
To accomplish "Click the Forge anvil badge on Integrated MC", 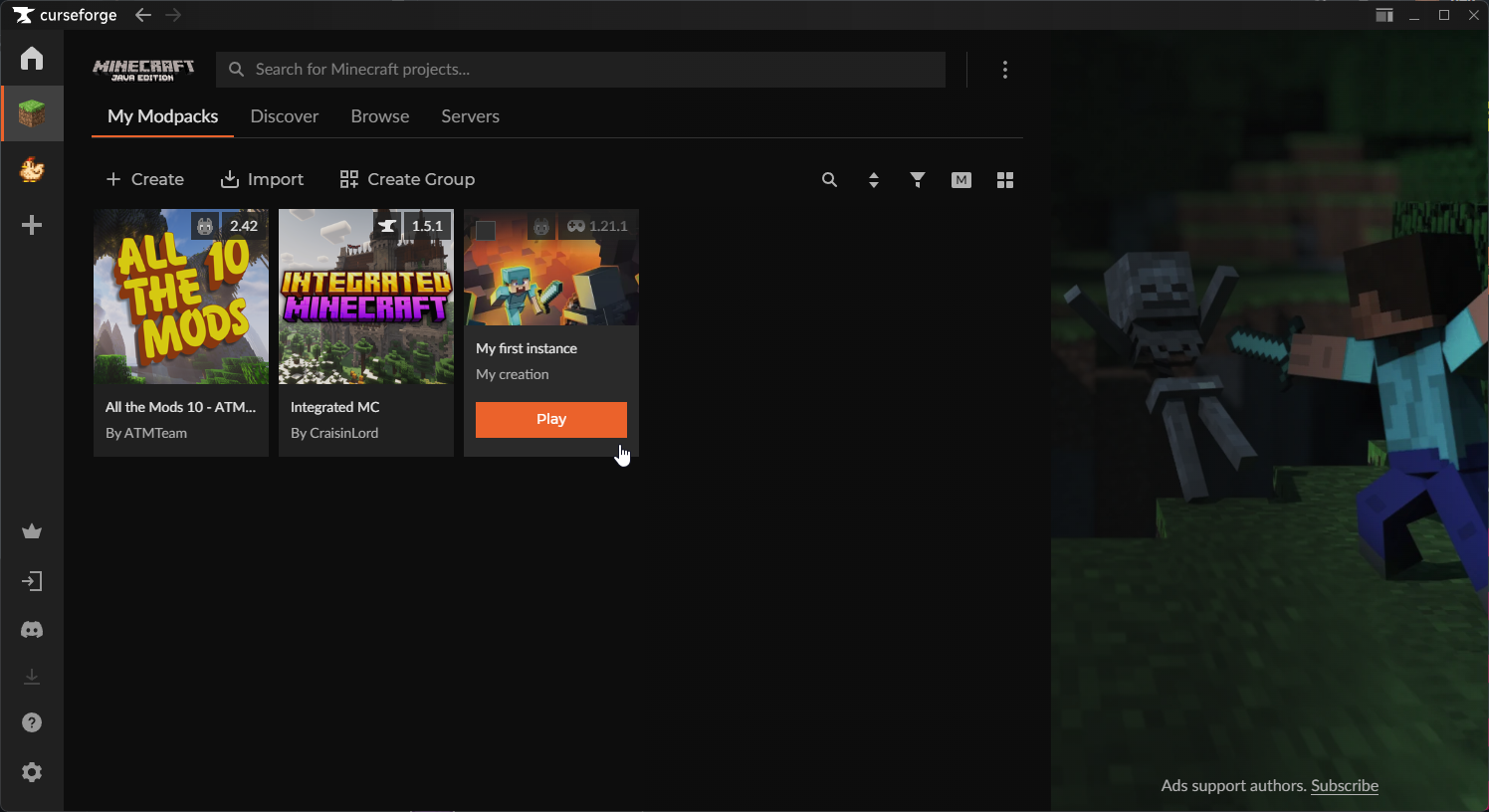I will coord(388,226).
